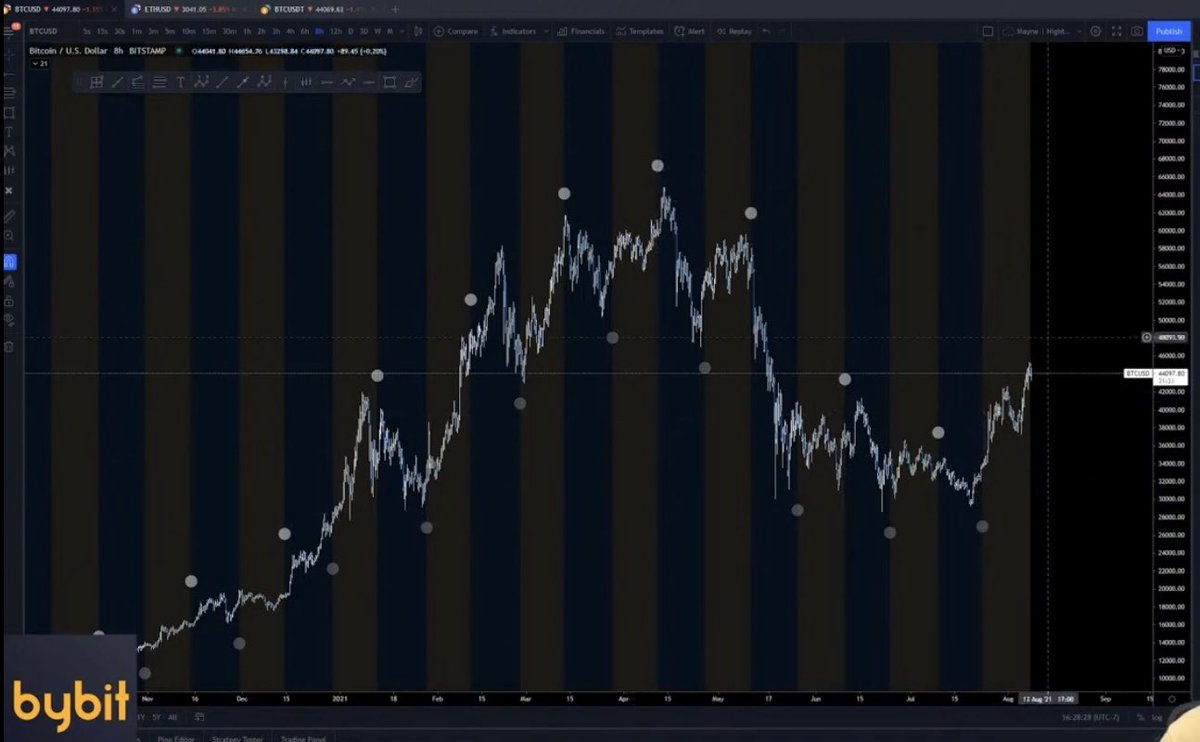1200x742 pixels.
Task: Take a snapshot with camera icon
Action: [1137, 31]
